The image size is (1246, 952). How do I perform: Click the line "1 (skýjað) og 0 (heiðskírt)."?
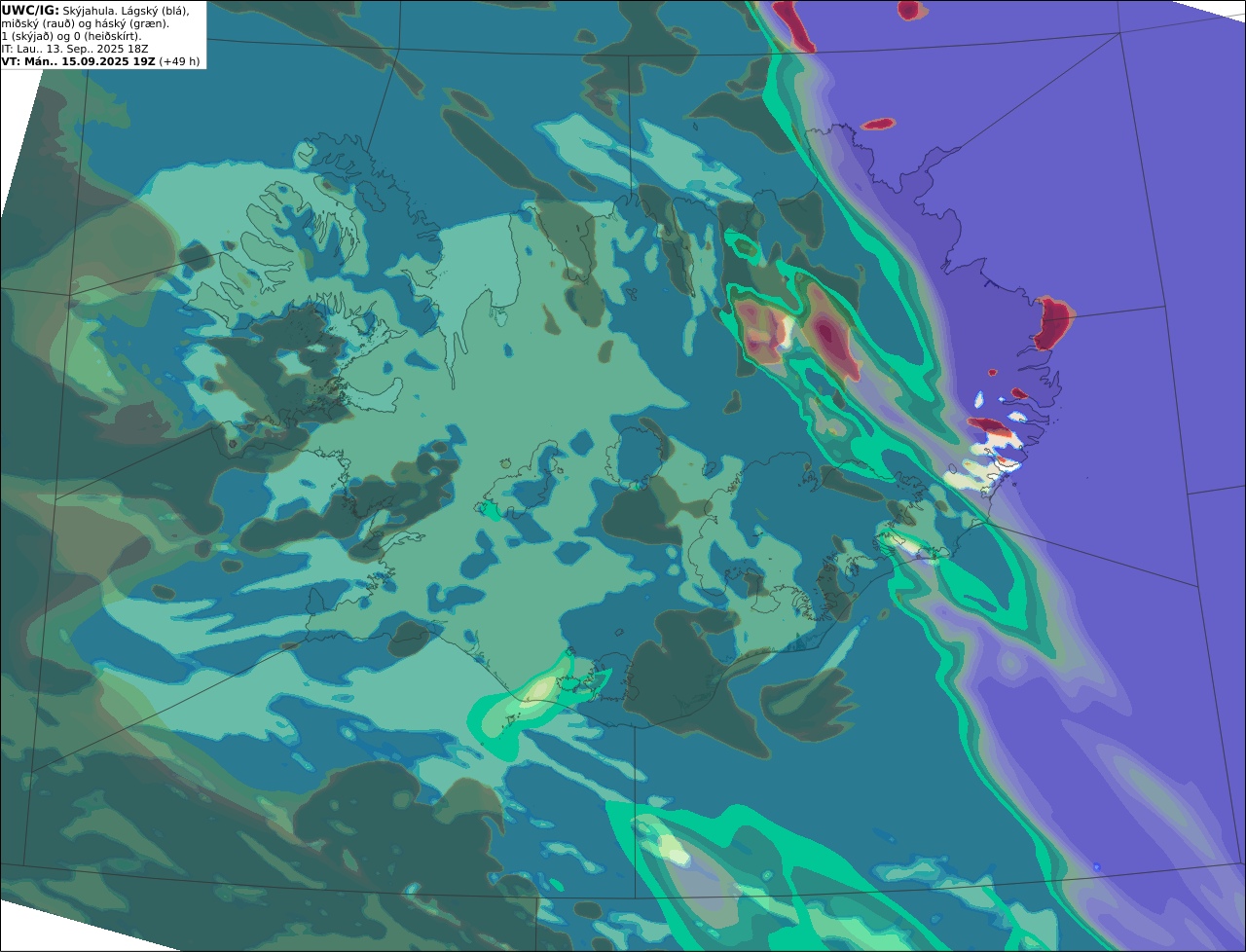pos(71,35)
